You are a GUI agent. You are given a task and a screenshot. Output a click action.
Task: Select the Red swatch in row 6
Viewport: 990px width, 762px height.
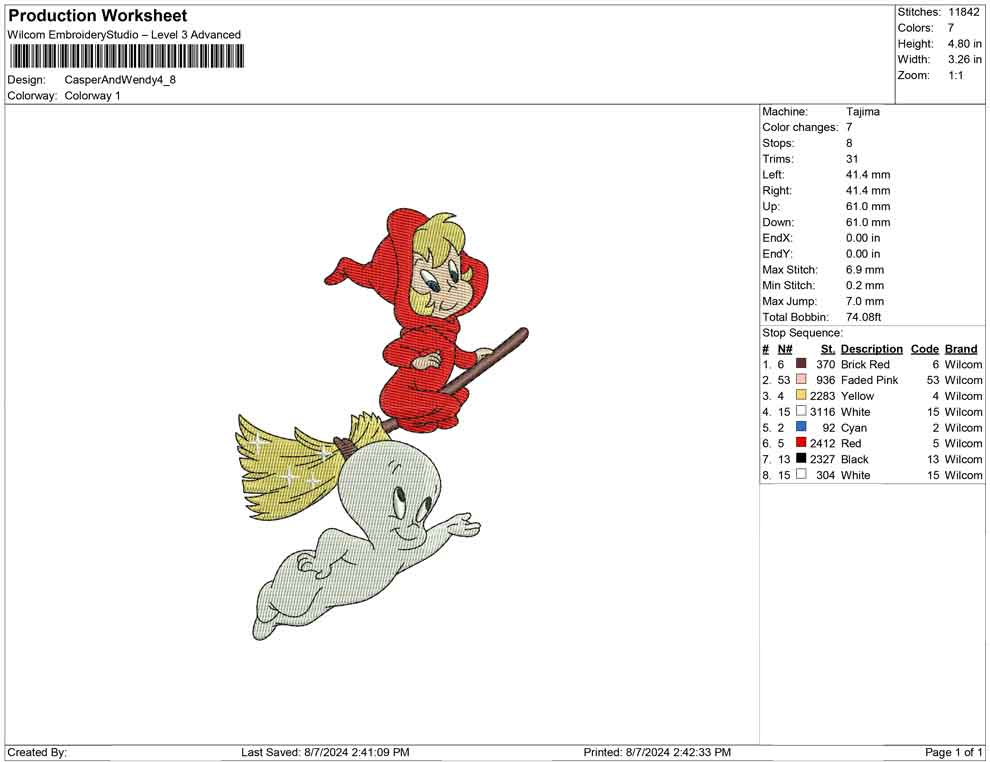(801, 443)
